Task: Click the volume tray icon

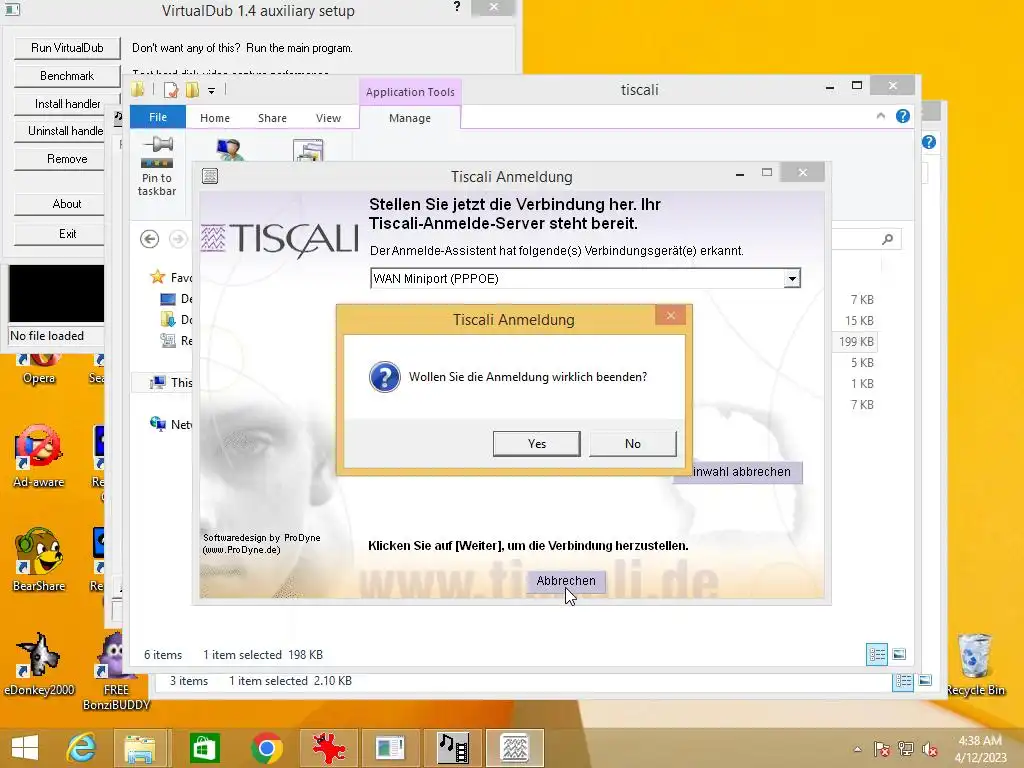Action: coord(929,749)
